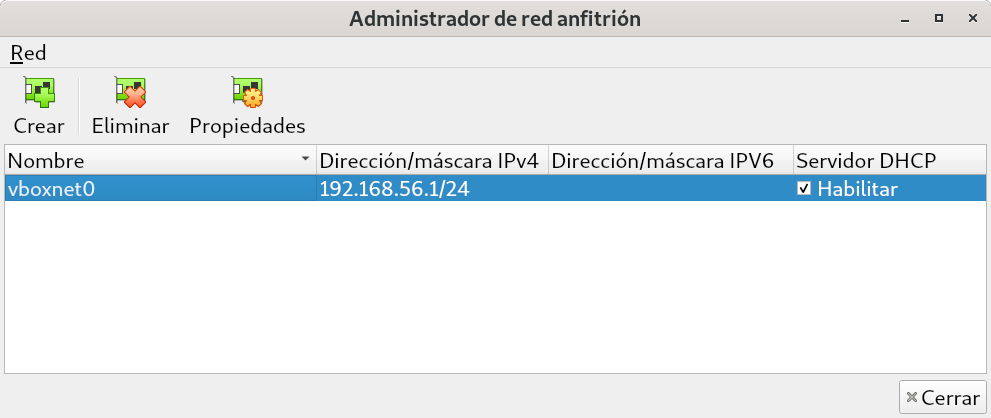Viewport: 991px width, 418px height.
Task: Click the Cerrar button
Action: click(942, 397)
